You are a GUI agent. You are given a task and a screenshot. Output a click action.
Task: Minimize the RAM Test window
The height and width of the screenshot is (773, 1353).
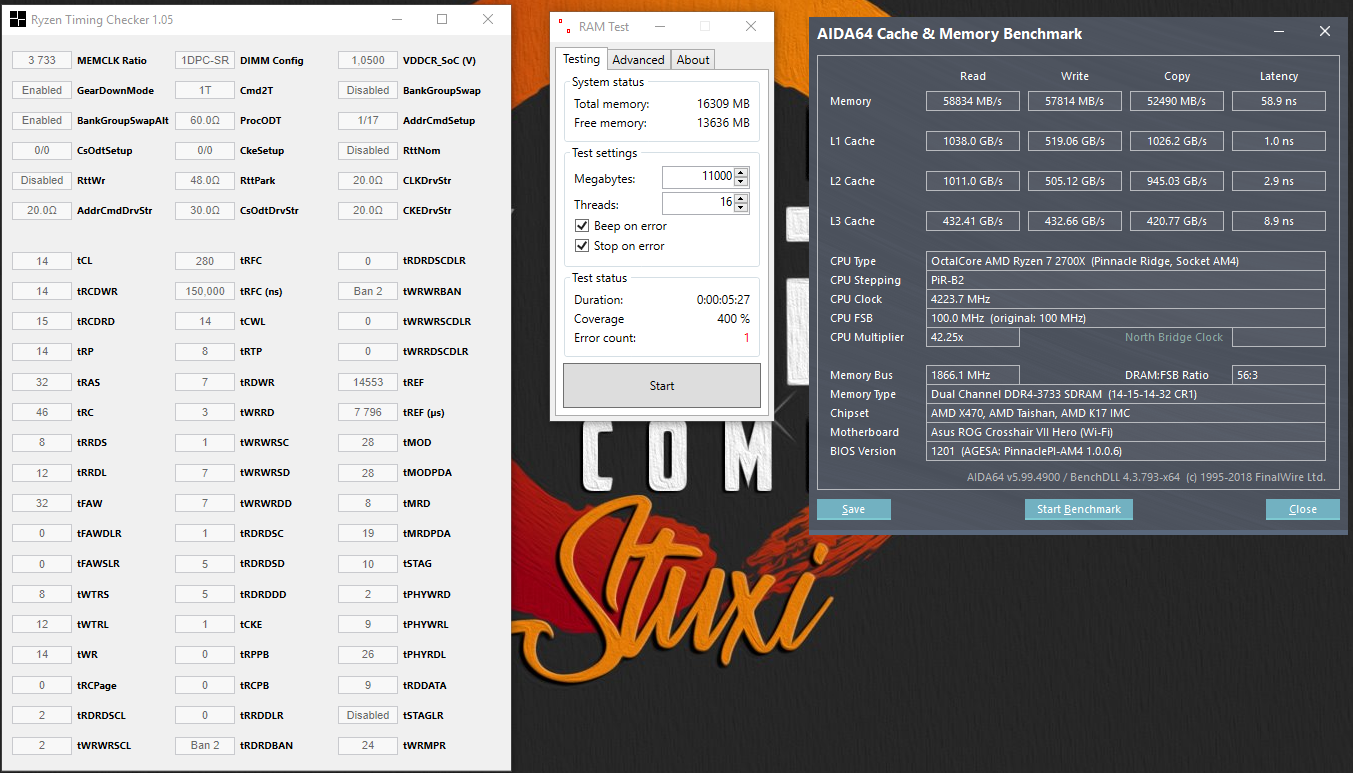click(660, 27)
